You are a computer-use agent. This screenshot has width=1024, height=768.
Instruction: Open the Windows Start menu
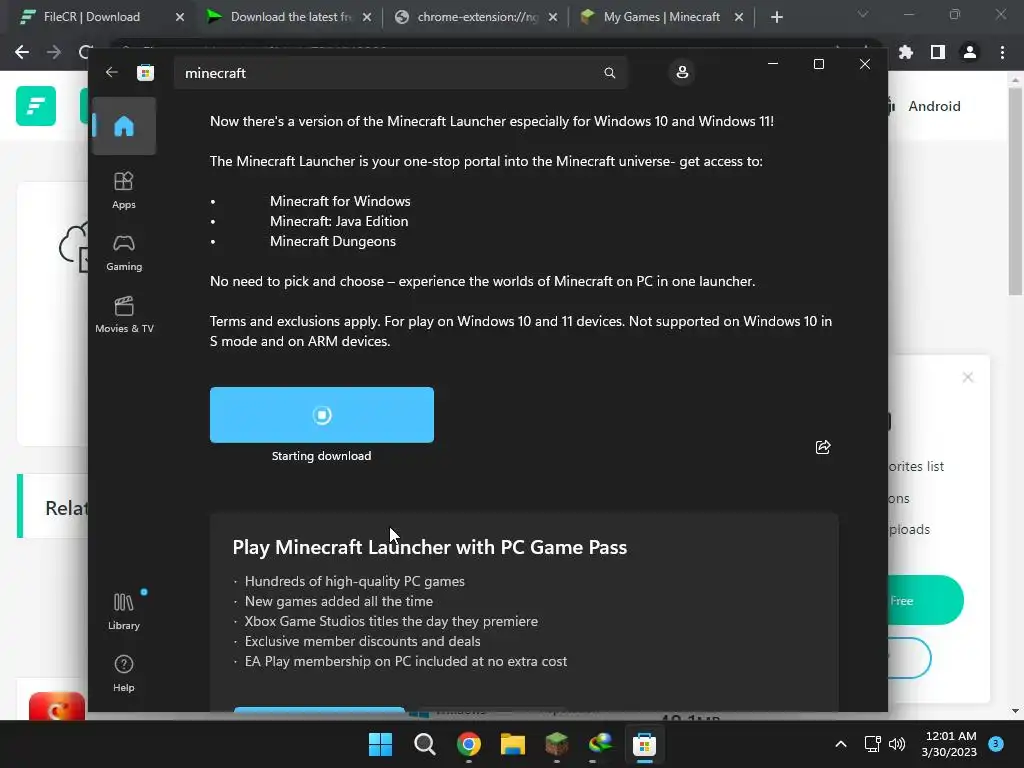[380, 744]
